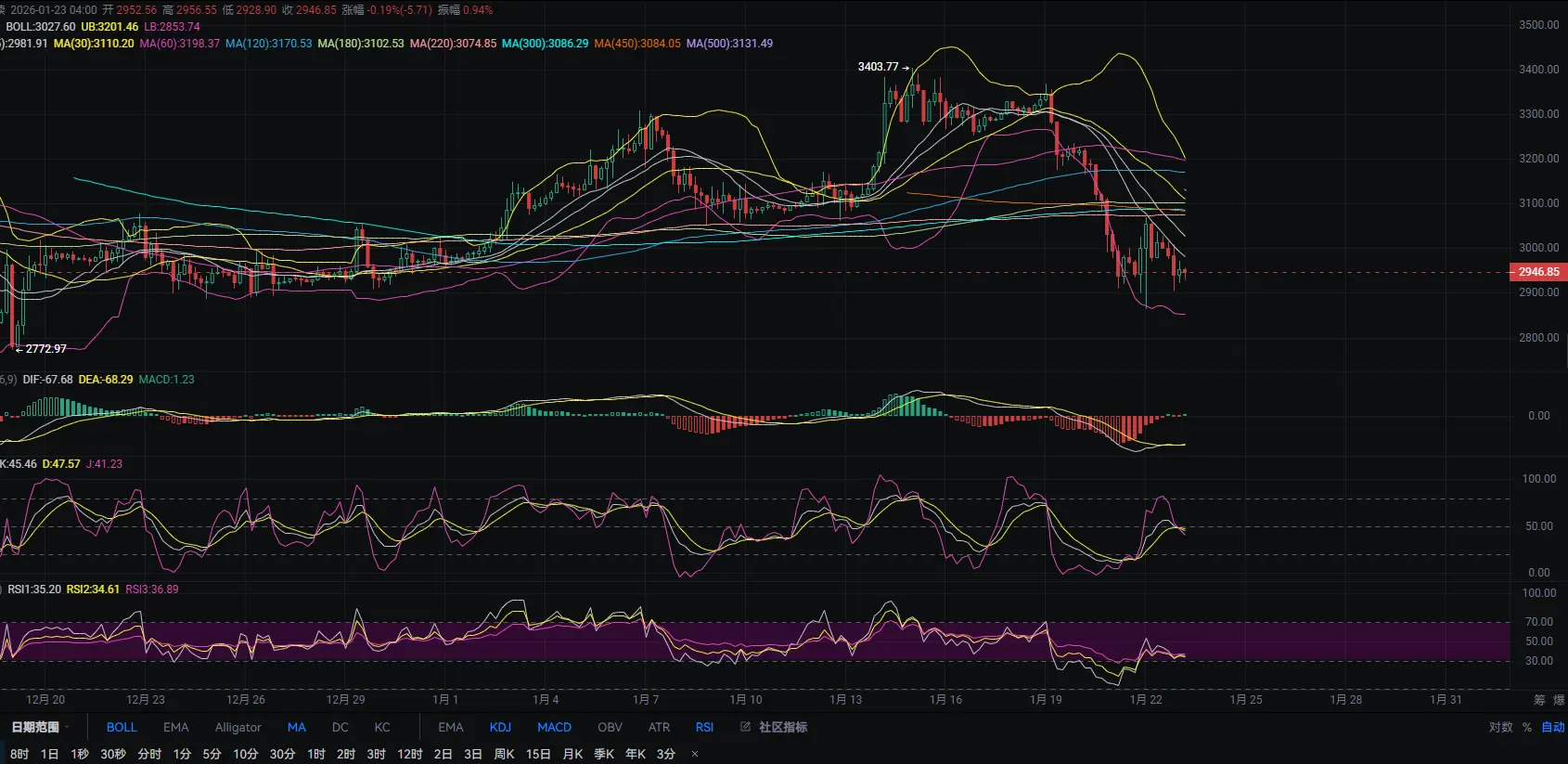Select the 30分 timeframe

(282, 754)
